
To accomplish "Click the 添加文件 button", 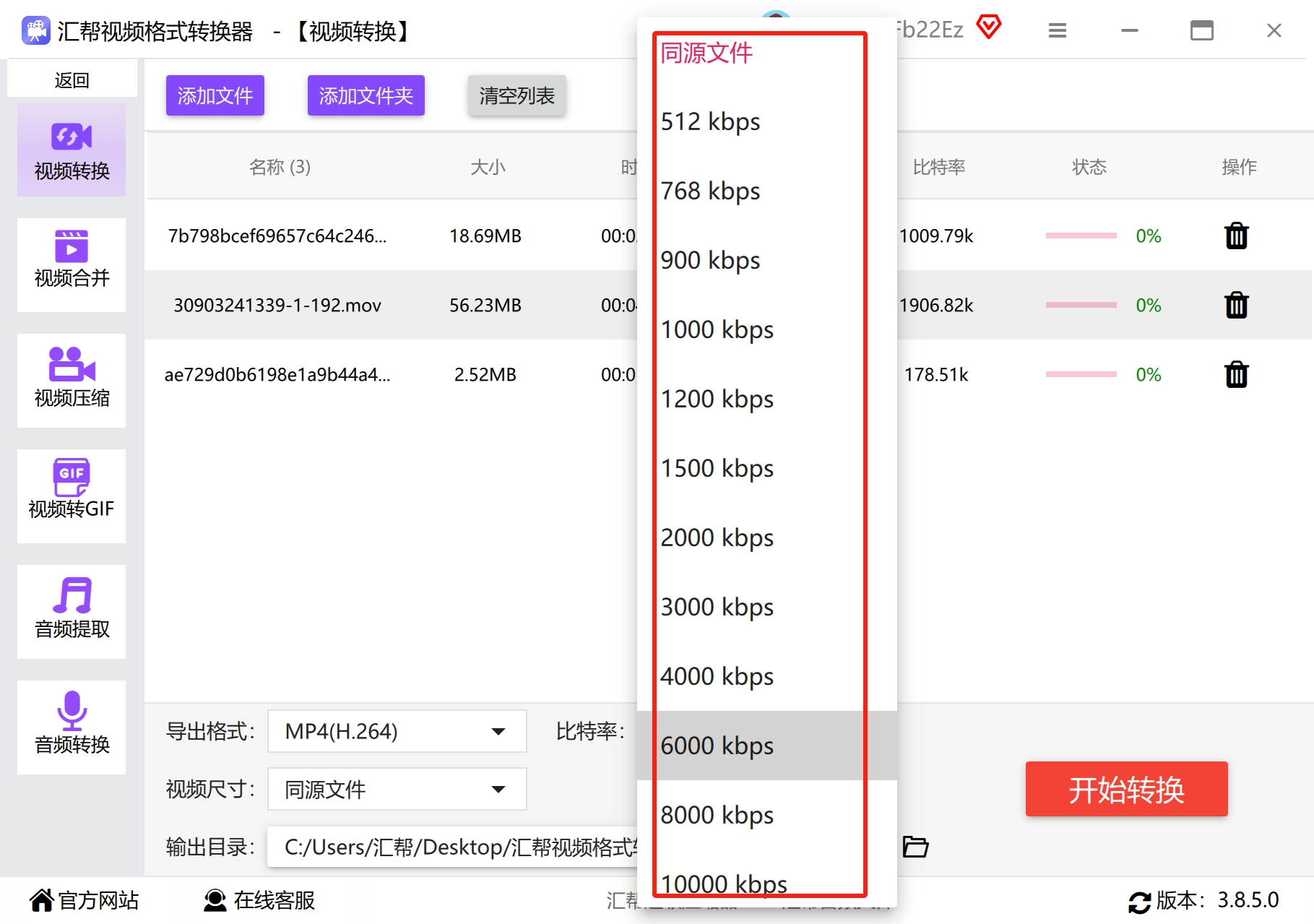I will click(215, 95).
